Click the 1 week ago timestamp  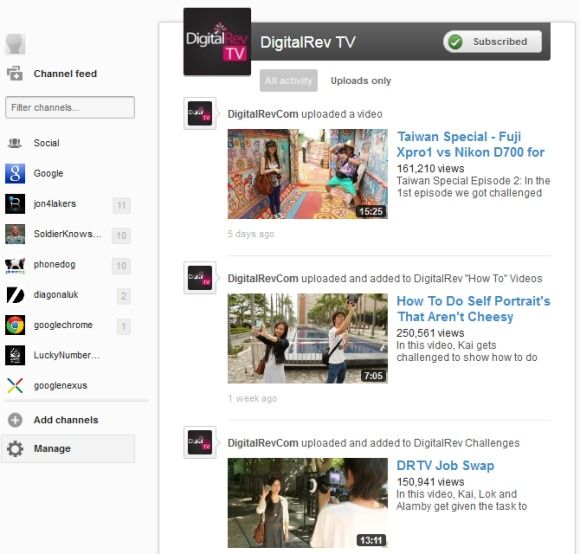pyautogui.click(x=253, y=398)
